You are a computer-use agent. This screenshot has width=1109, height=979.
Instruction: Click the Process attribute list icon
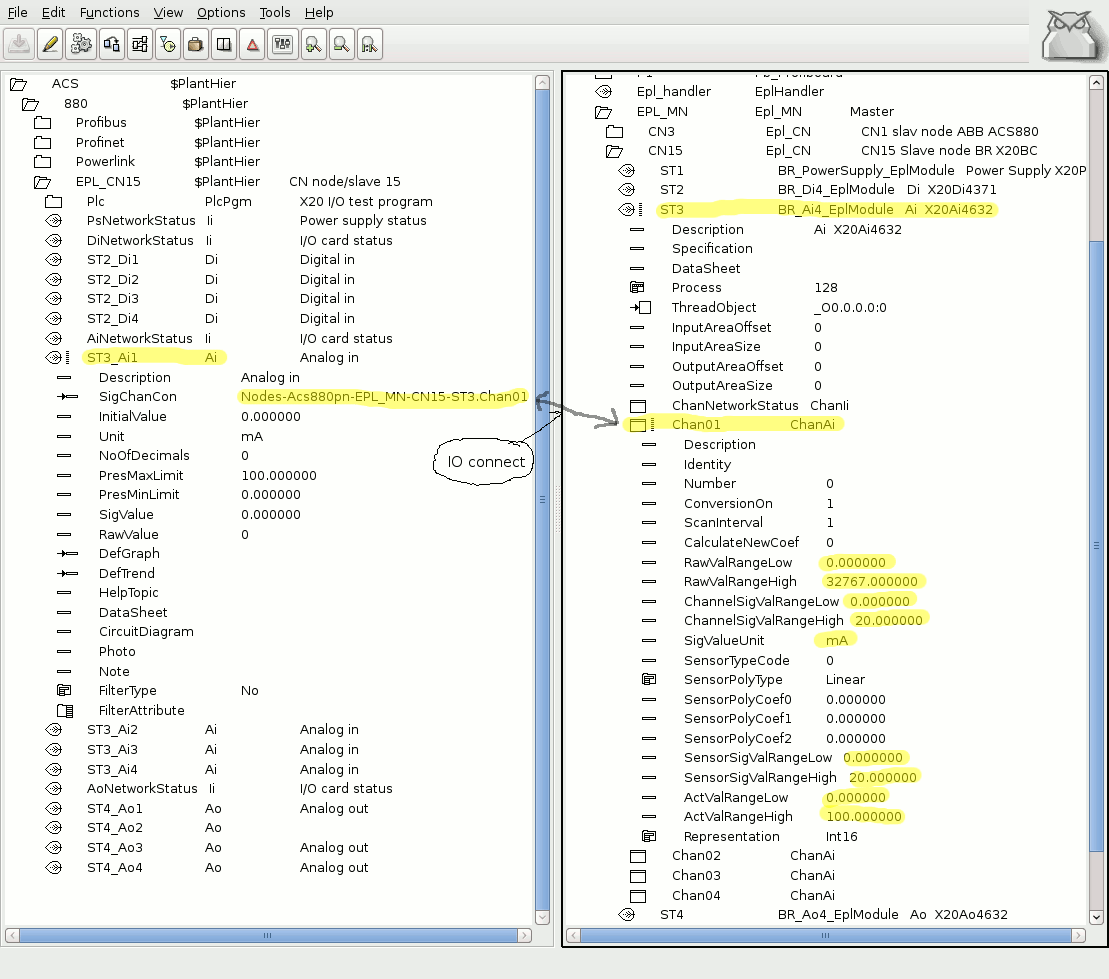637,287
